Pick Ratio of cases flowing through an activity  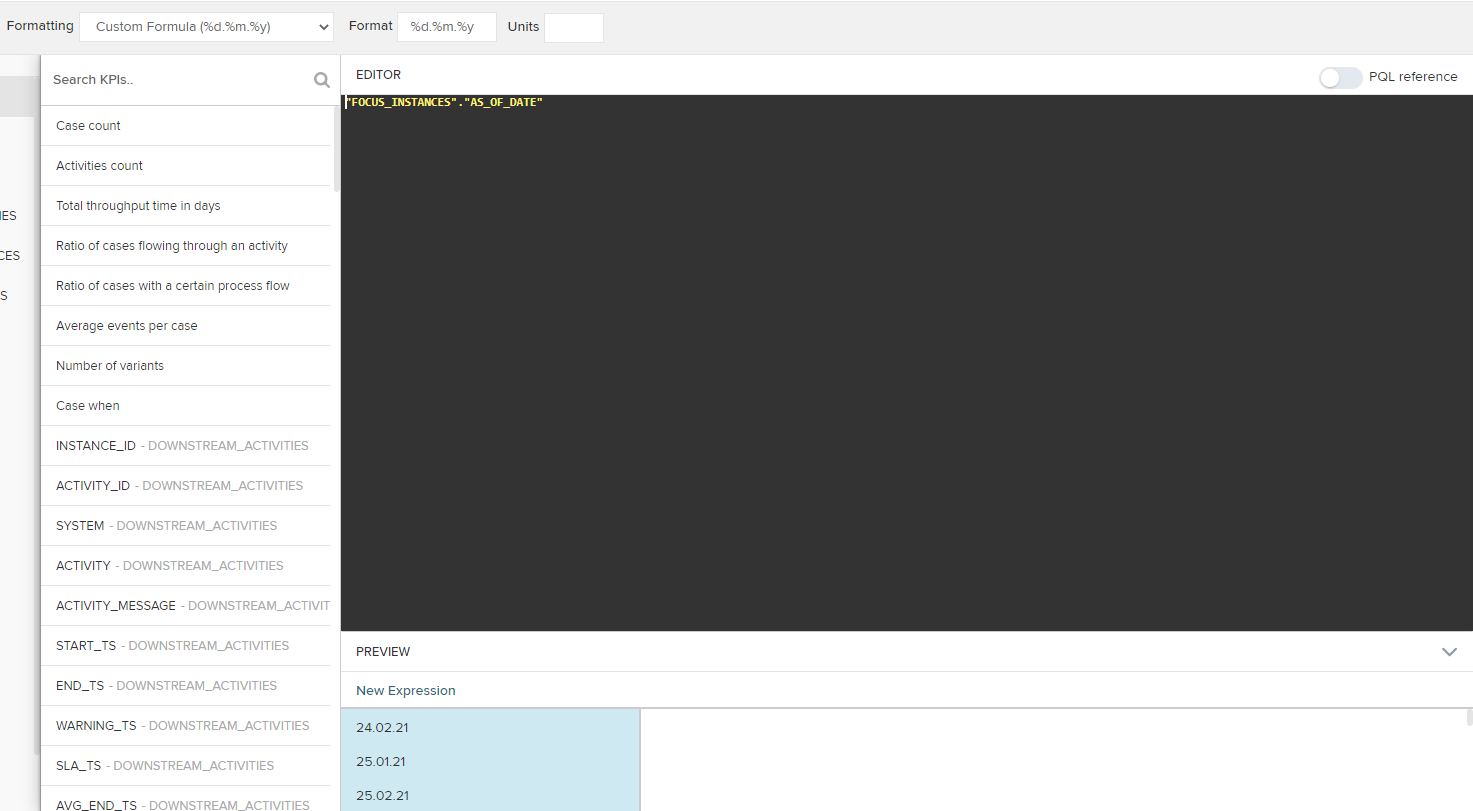(x=185, y=246)
